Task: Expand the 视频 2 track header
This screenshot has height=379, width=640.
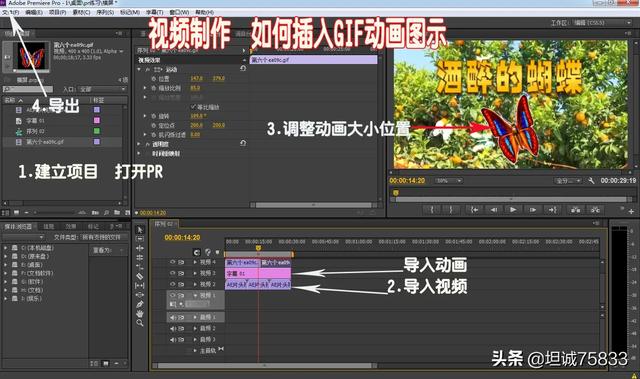Action: [x=195, y=284]
